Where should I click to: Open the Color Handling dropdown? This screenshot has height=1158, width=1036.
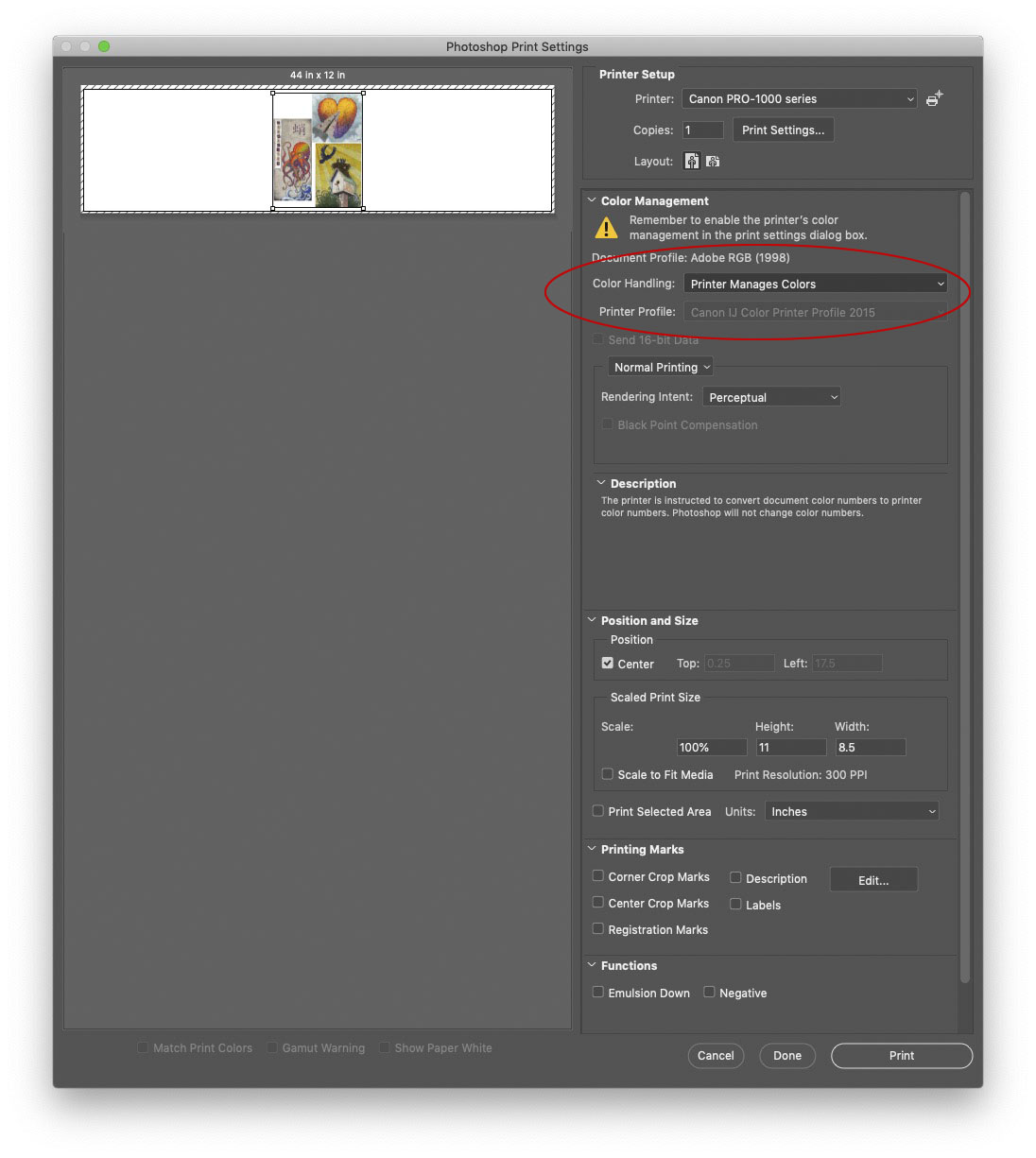[815, 284]
